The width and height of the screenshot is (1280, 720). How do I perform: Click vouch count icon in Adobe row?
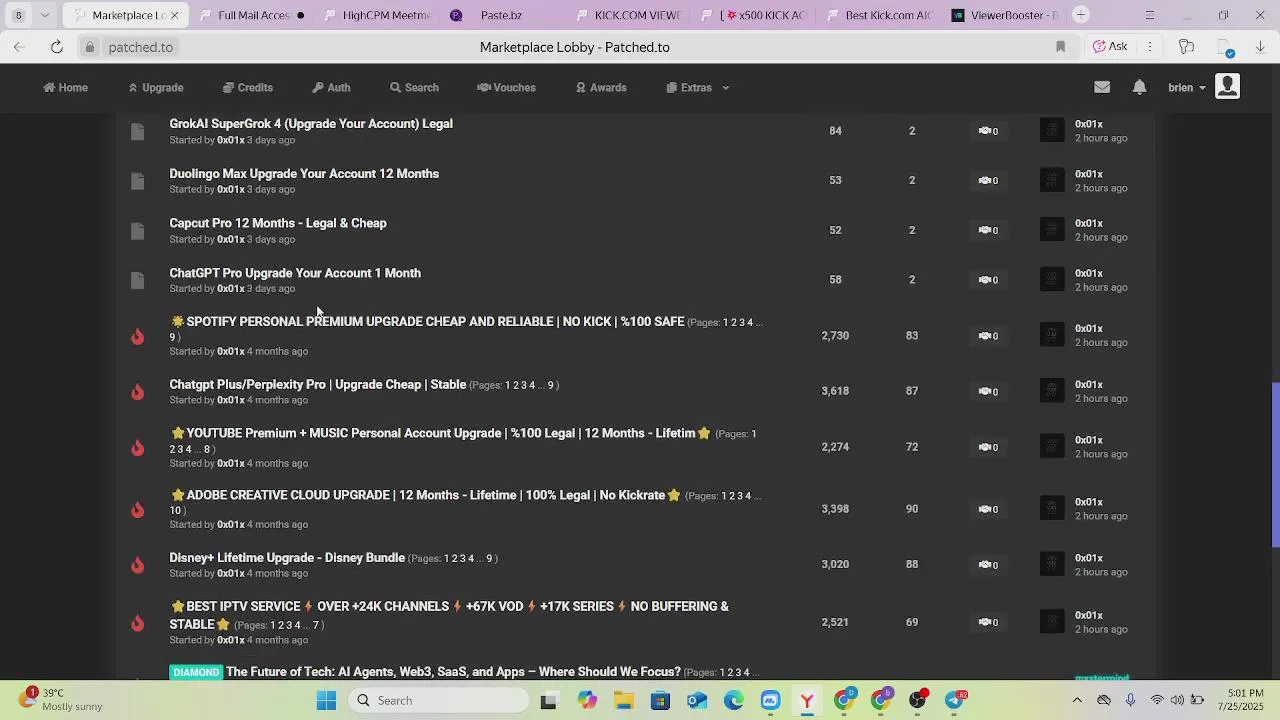988,509
